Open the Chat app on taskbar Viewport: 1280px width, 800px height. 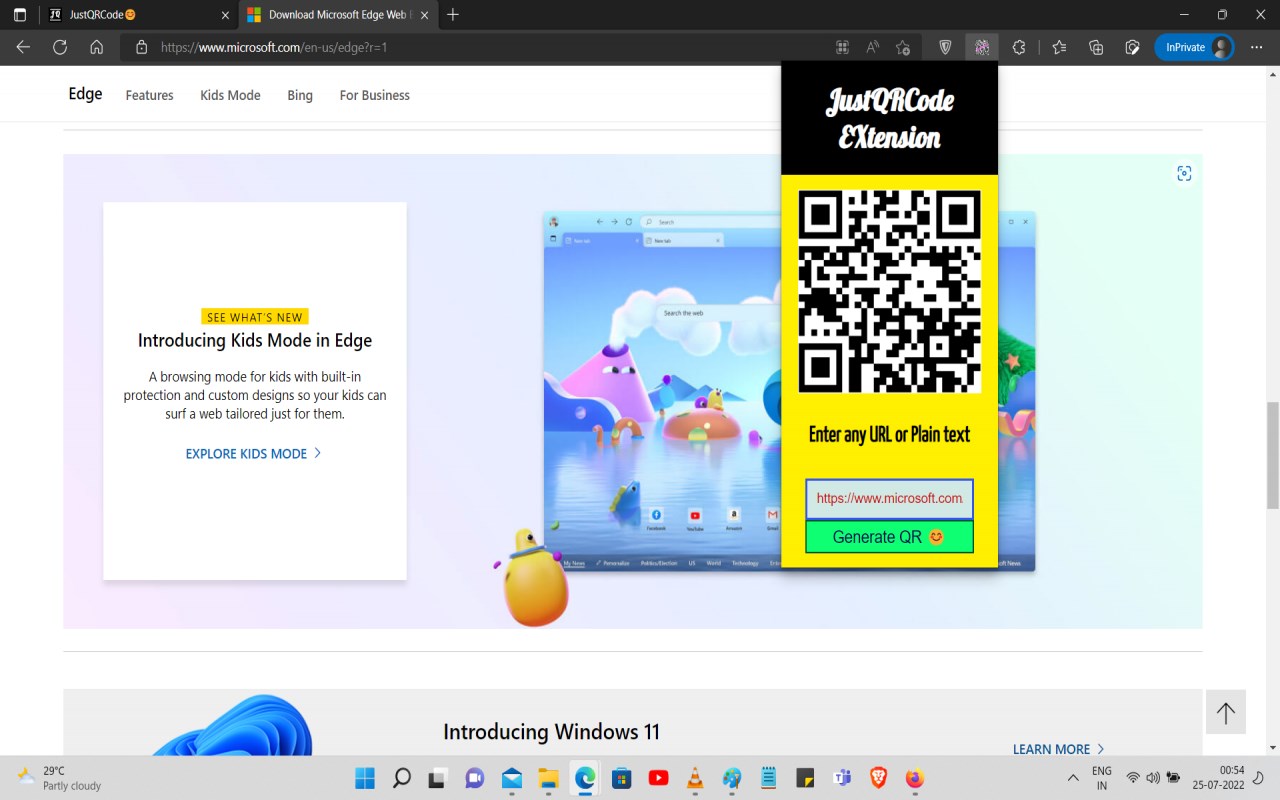(474, 778)
